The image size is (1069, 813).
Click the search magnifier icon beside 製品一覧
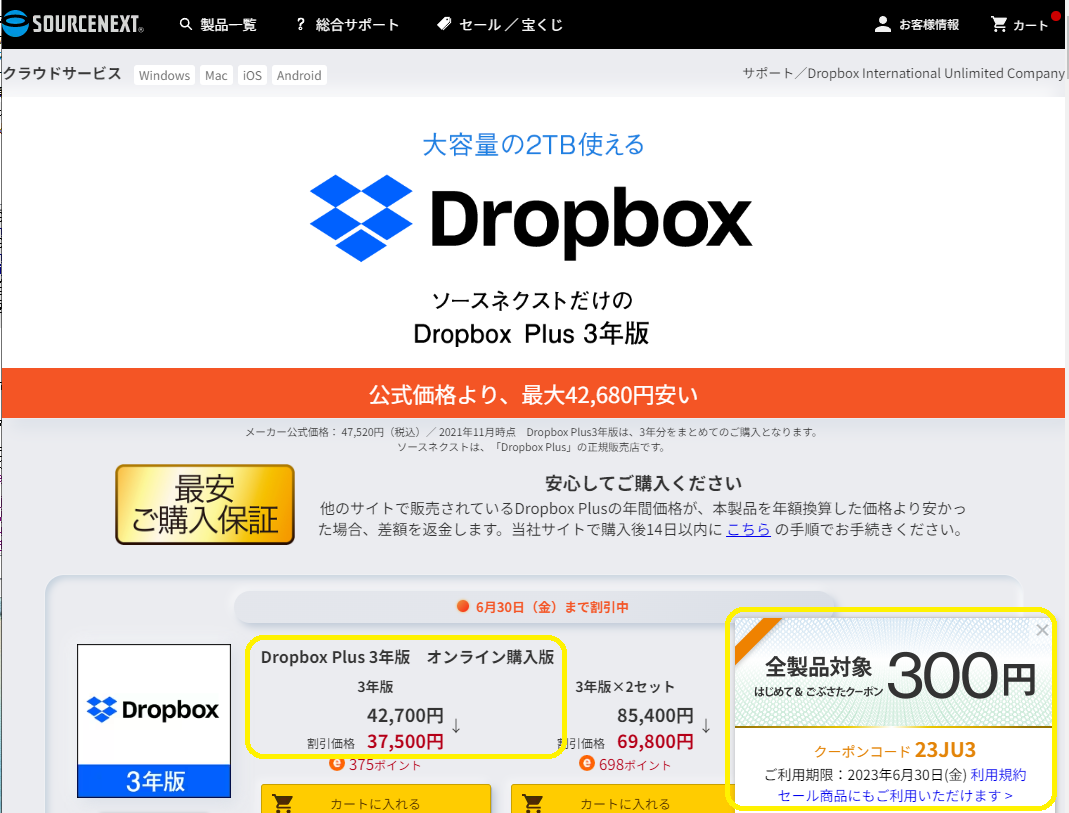(x=185, y=25)
